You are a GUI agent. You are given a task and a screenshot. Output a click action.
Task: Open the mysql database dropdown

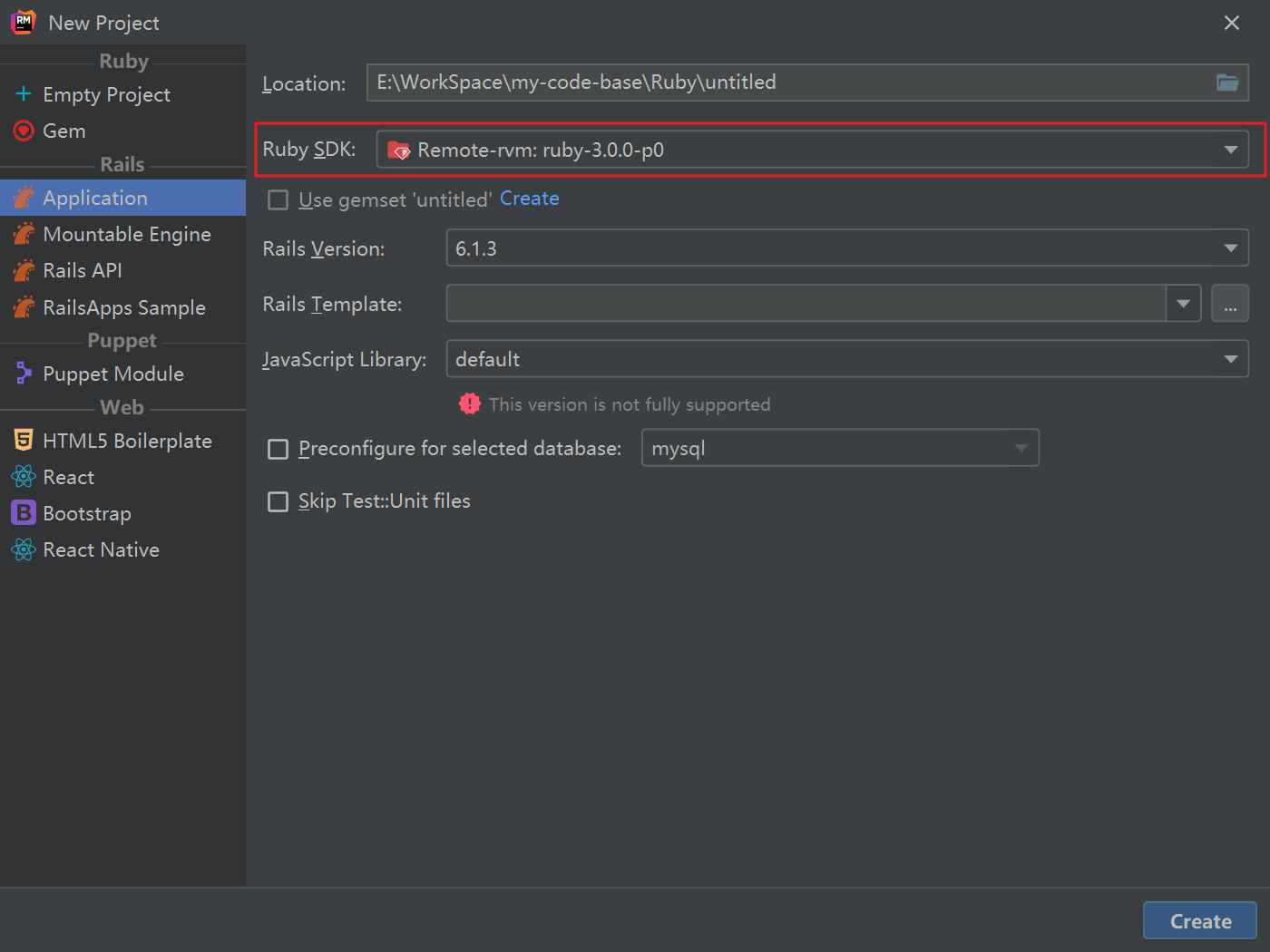pyautogui.click(x=840, y=447)
